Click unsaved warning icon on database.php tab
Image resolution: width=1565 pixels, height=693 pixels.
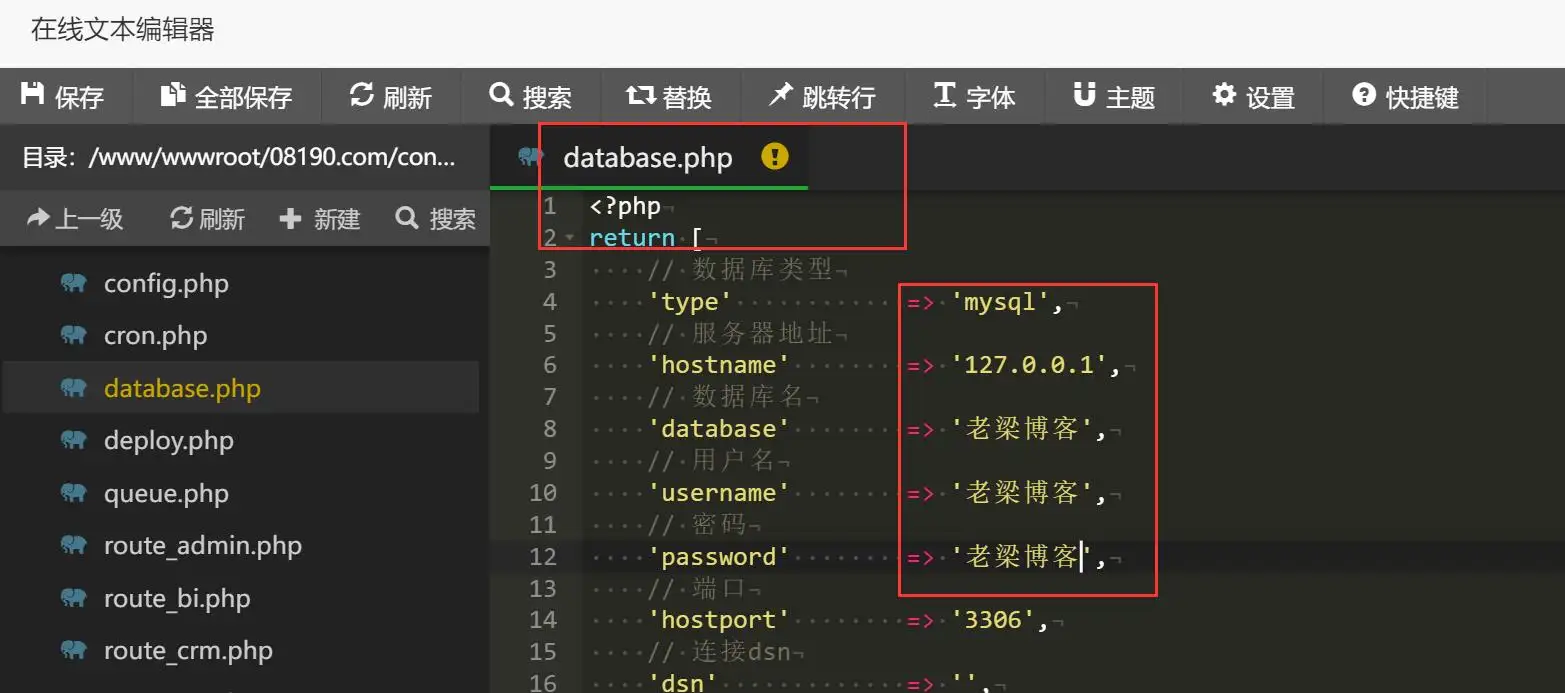tap(775, 156)
